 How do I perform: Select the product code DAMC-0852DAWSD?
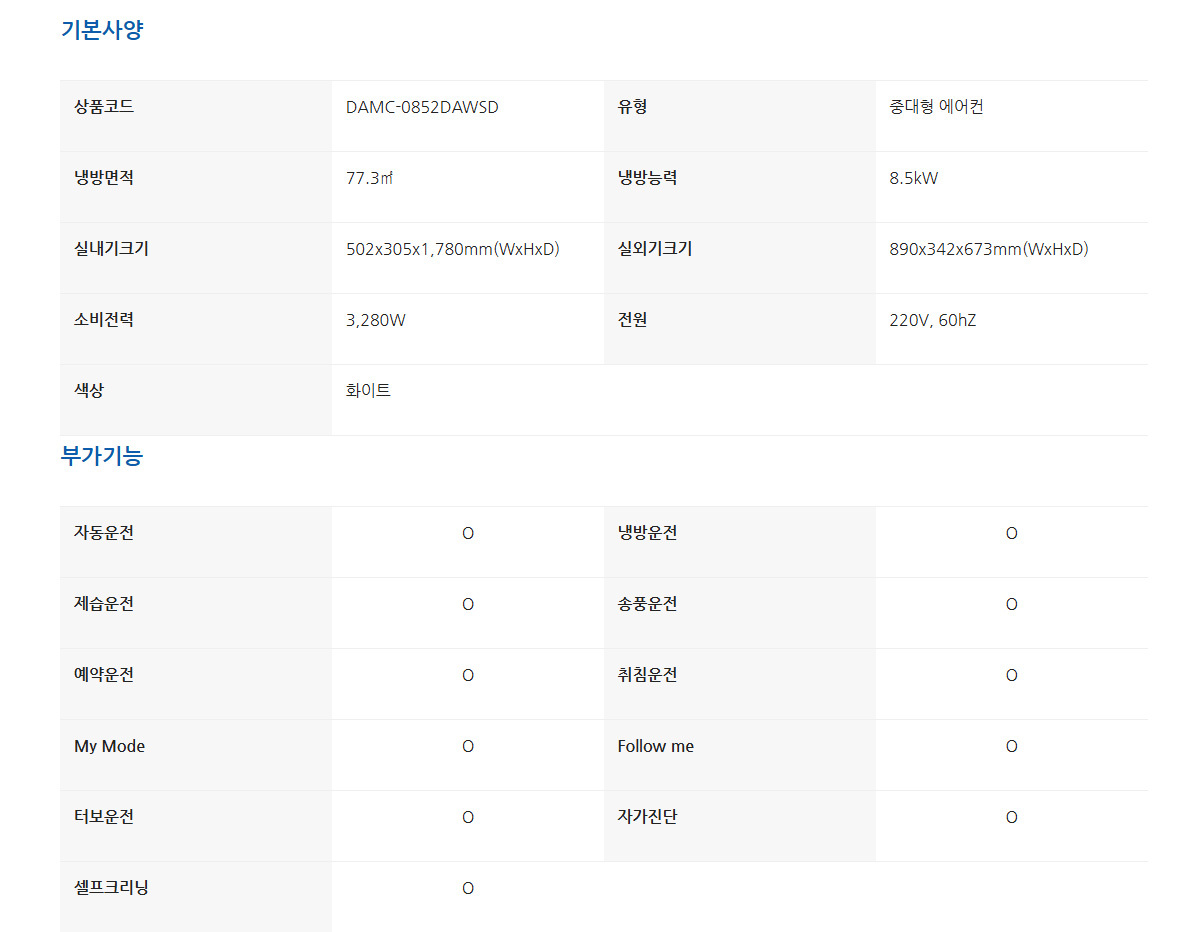(422, 108)
